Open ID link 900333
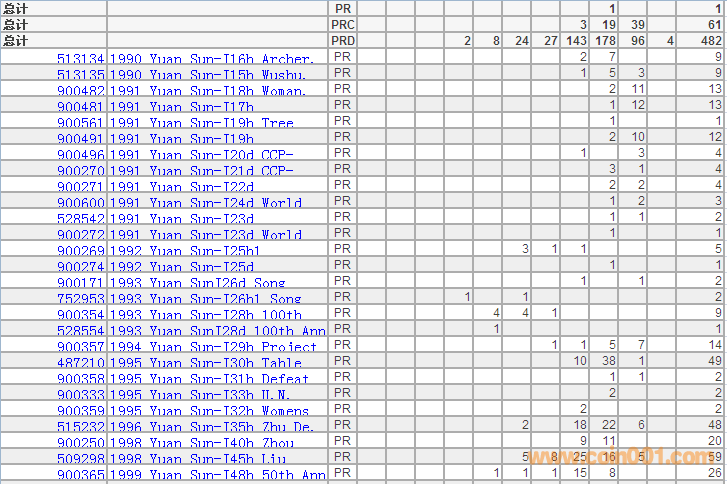Viewport: 727px width, 484px height. 81,395
